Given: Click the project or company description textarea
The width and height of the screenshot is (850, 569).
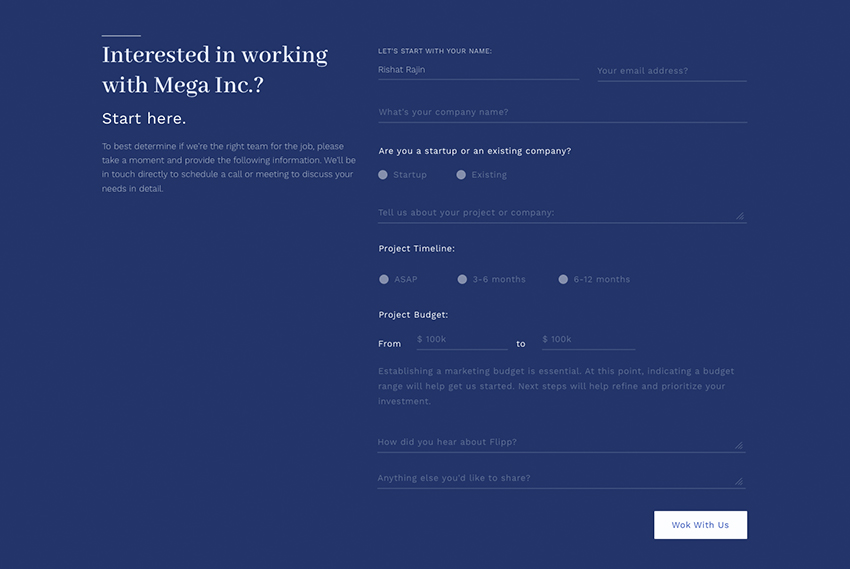Looking at the screenshot, I should point(555,212).
